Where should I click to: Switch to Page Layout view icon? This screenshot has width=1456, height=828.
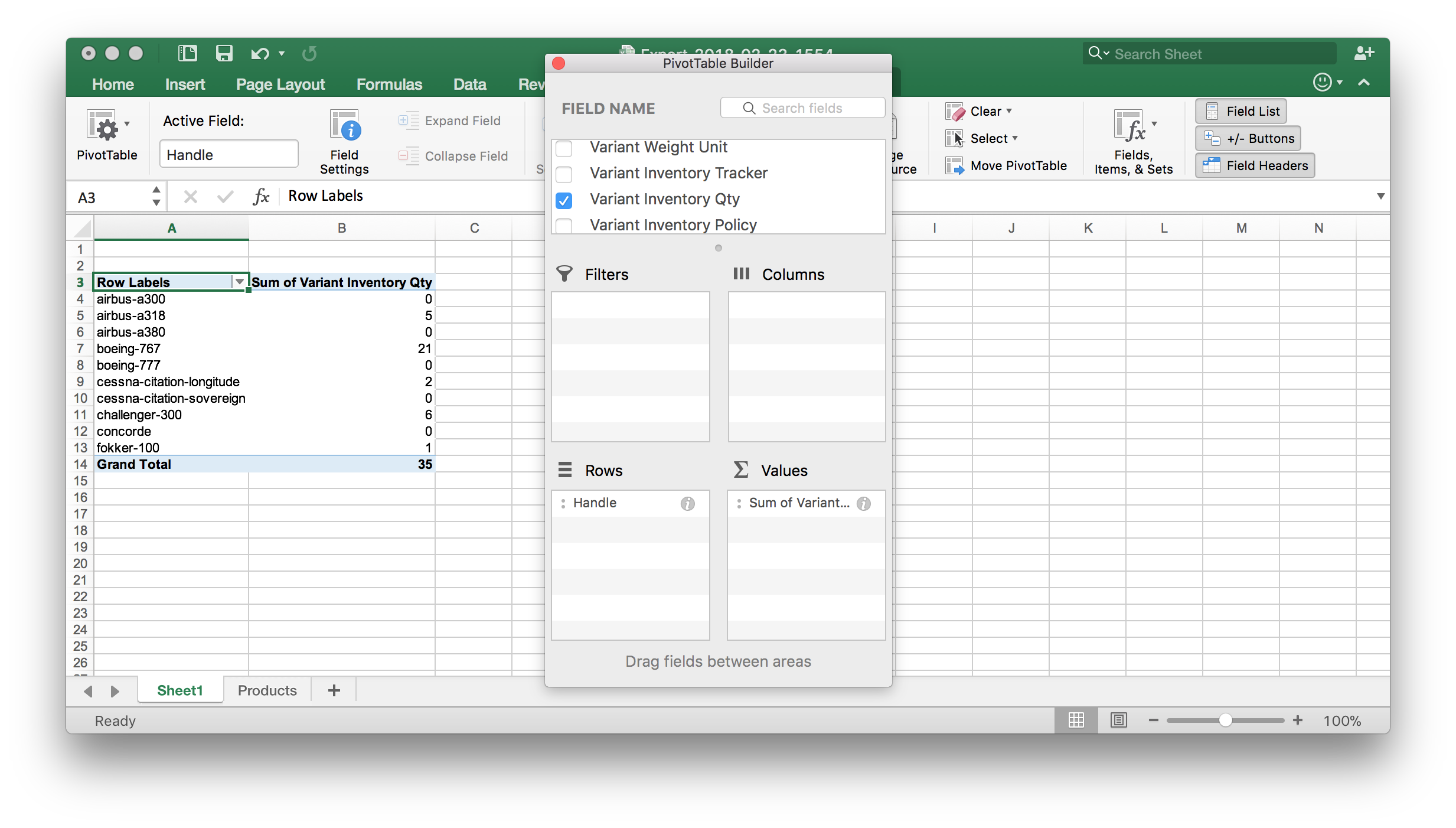tap(1118, 720)
